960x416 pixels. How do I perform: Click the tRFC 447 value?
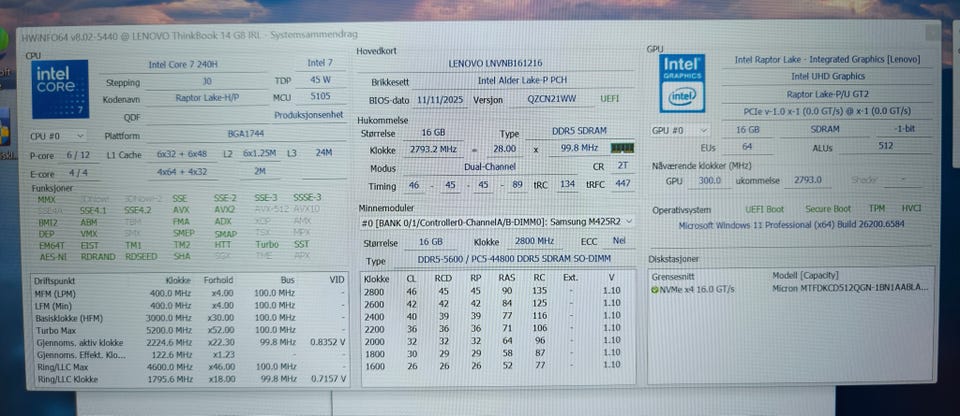623,183
